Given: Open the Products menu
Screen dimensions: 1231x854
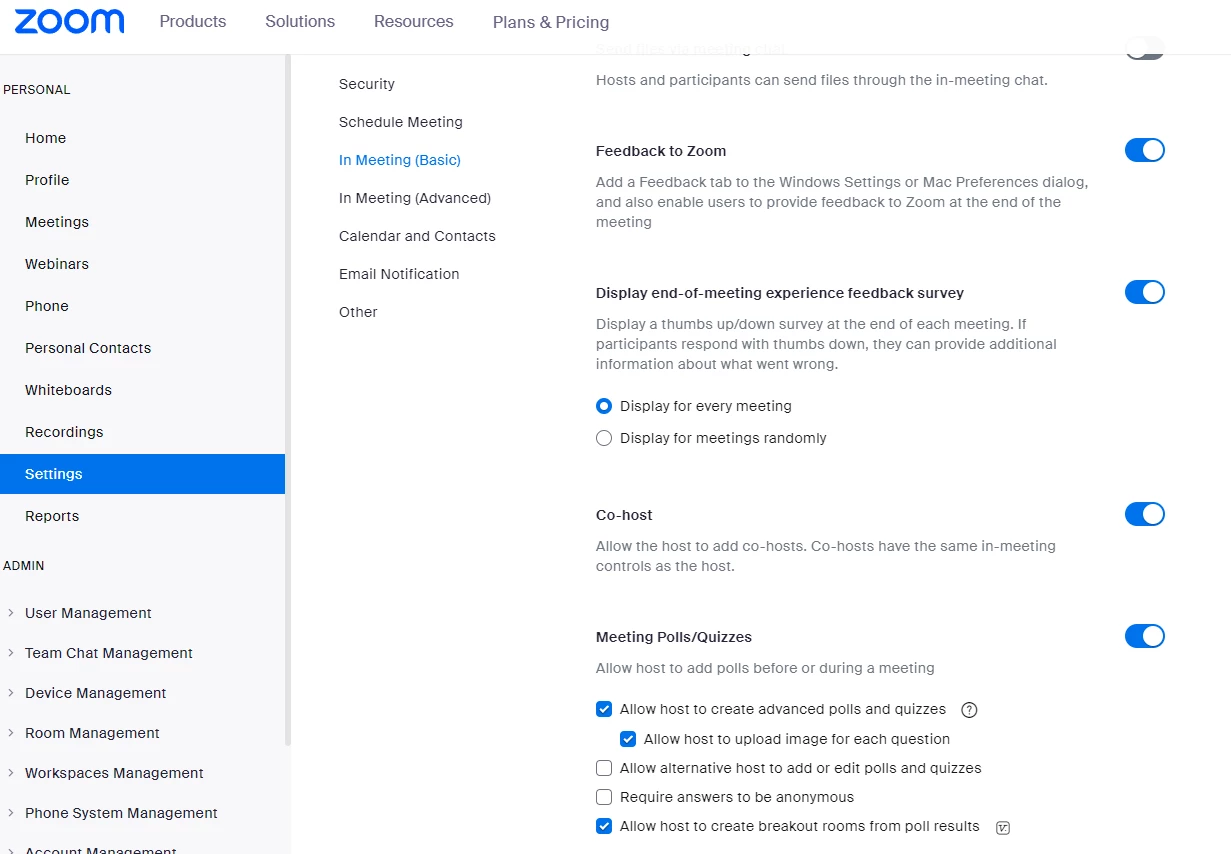Looking at the screenshot, I should (x=193, y=21).
